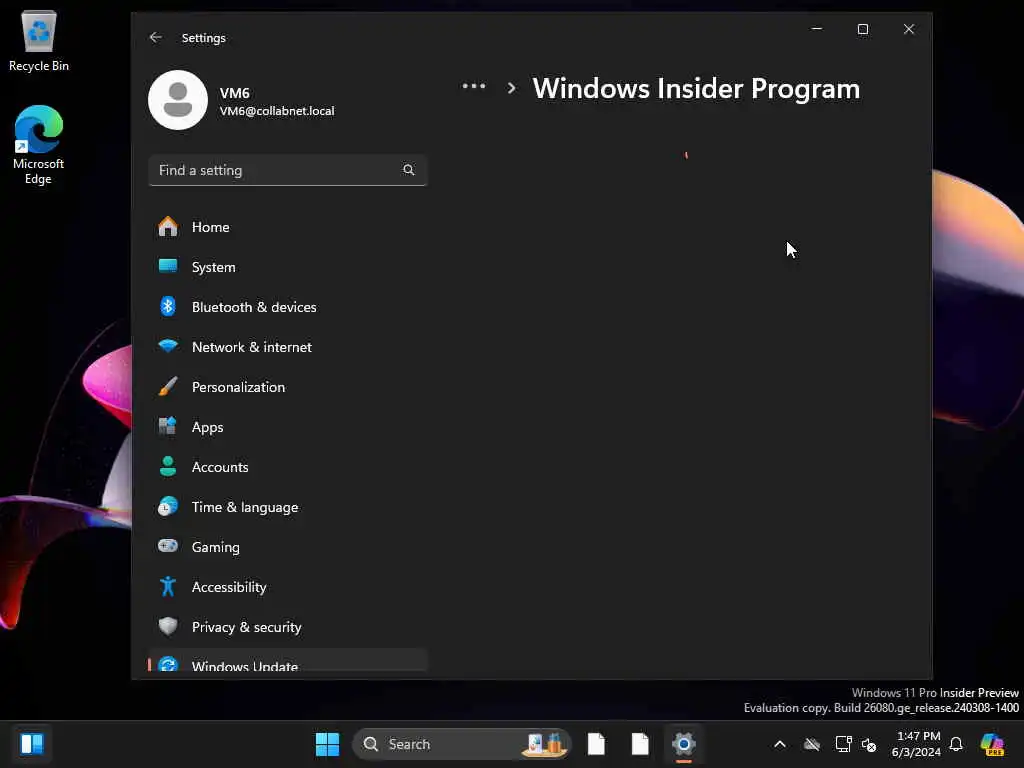This screenshot has height=768, width=1024.
Task: Open the Windows Start menu
Action: coord(327,744)
